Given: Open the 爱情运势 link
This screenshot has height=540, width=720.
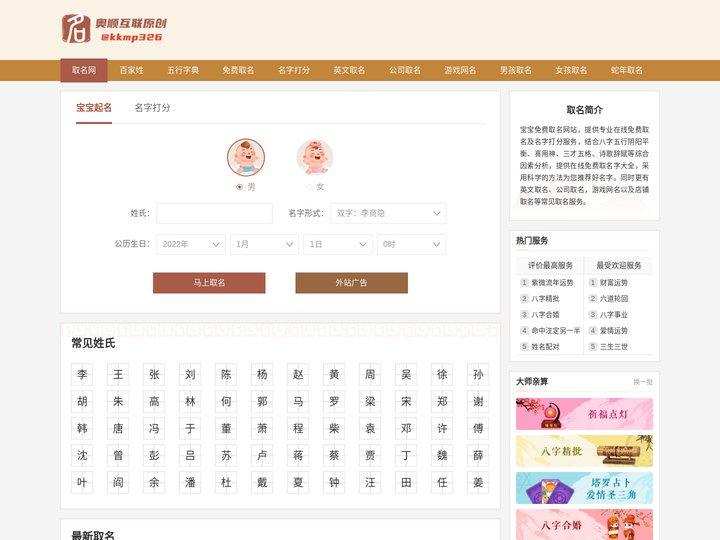Looking at the screenshot, I should [614, 331].
